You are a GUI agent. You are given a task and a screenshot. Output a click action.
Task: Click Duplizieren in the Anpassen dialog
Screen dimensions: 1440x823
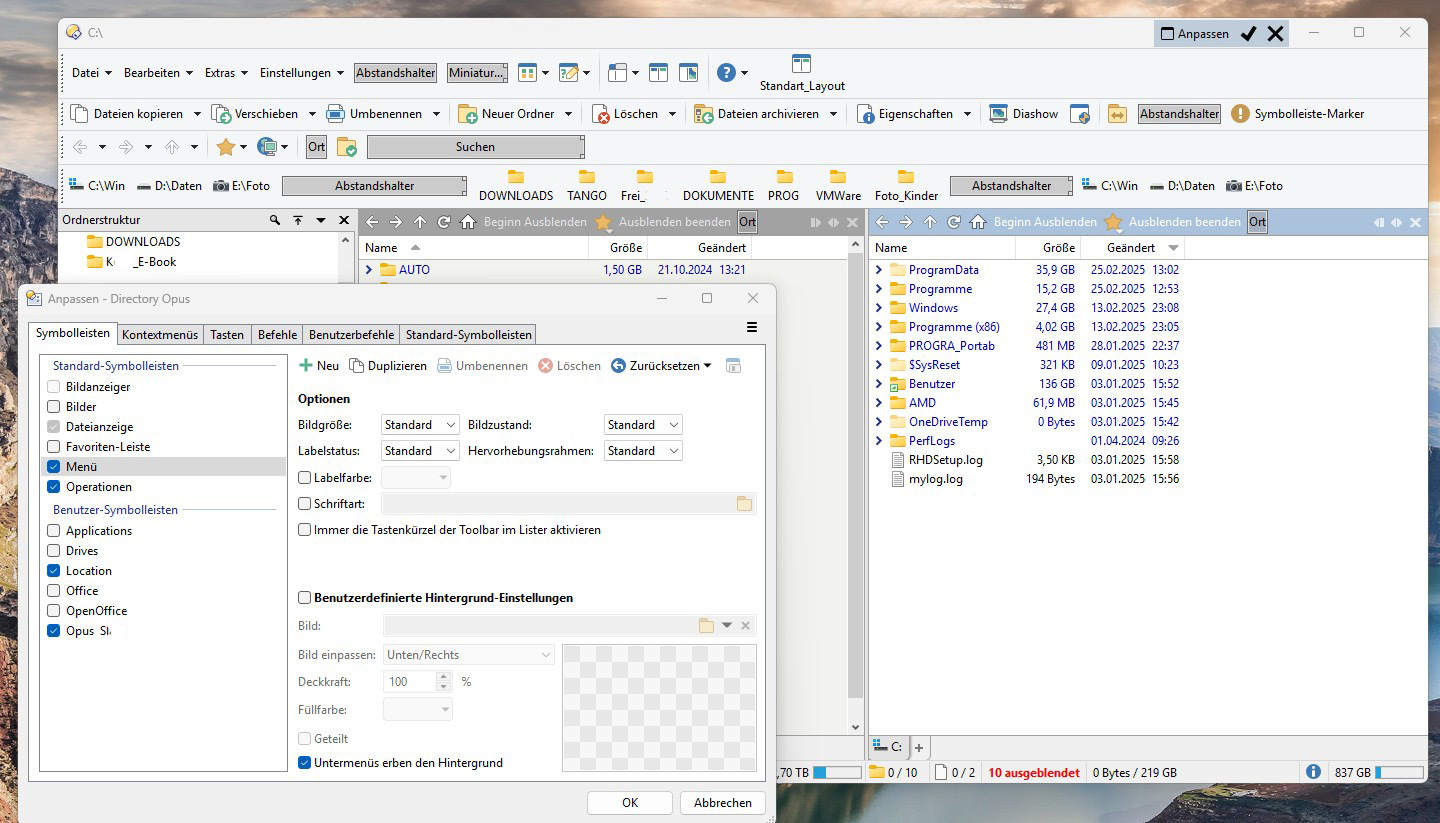[388, 366]
